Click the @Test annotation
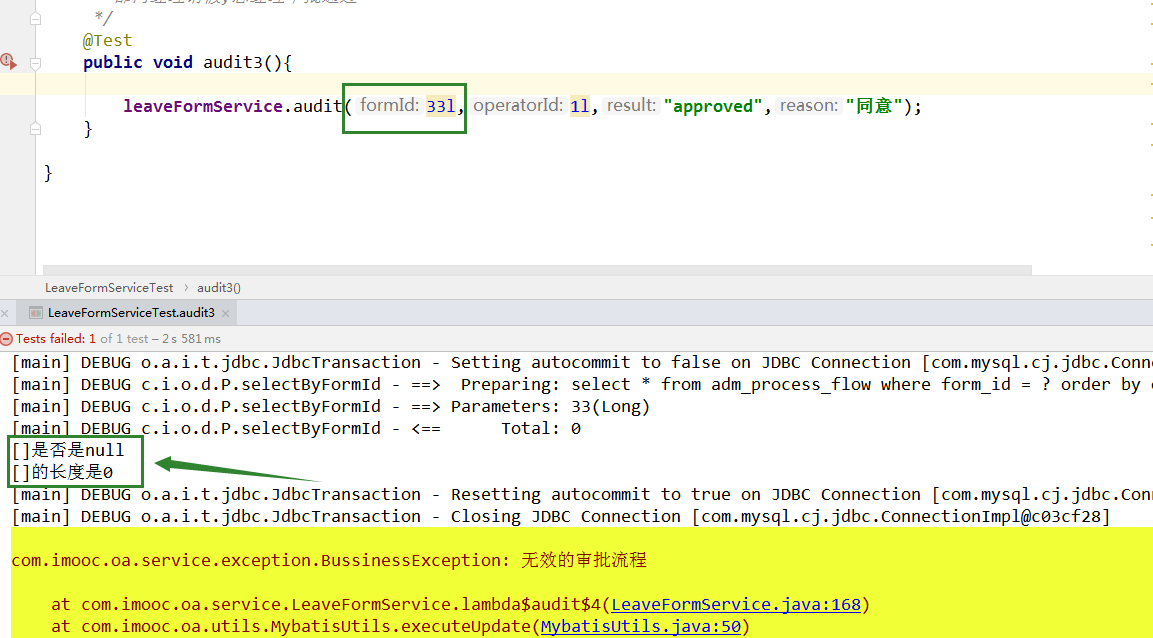This screenshot has height=638, width=1153. coord(107,40)
